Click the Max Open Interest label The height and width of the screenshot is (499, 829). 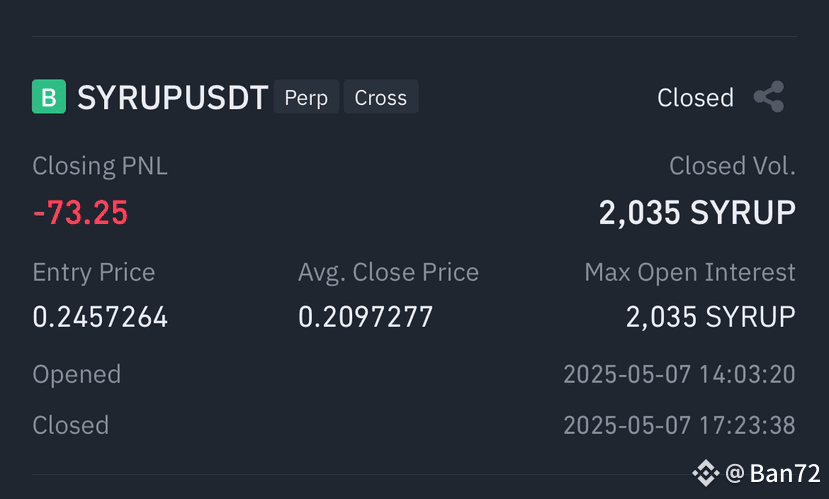click(x=690, y=273)
